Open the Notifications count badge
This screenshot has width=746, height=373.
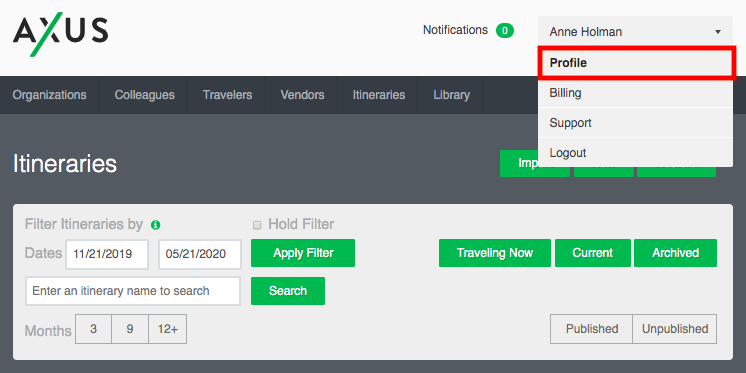tap(505, 31)
